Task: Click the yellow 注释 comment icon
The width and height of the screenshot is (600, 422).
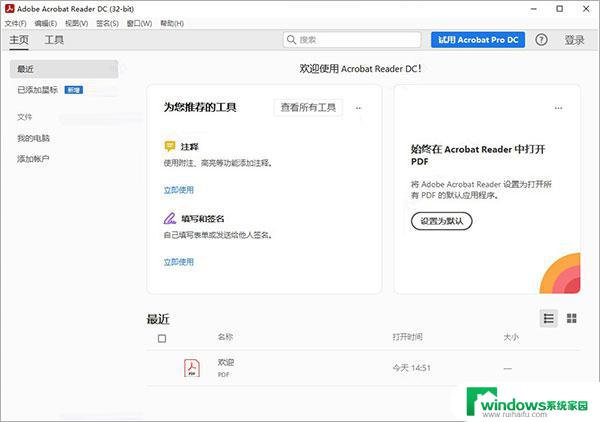Action: [170, 146]
